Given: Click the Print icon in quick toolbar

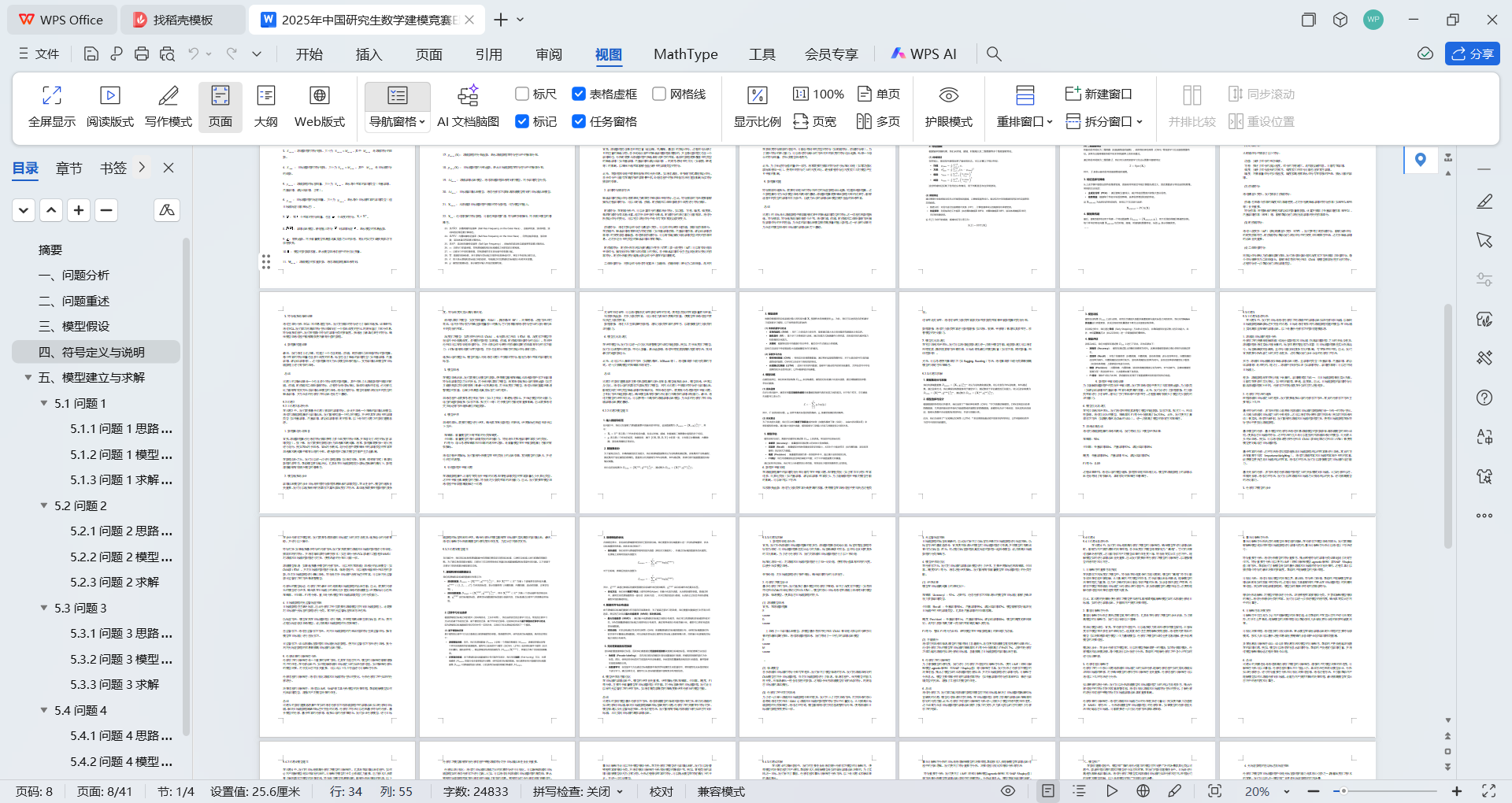Looking at the screenshot, I should coord(142,54).
